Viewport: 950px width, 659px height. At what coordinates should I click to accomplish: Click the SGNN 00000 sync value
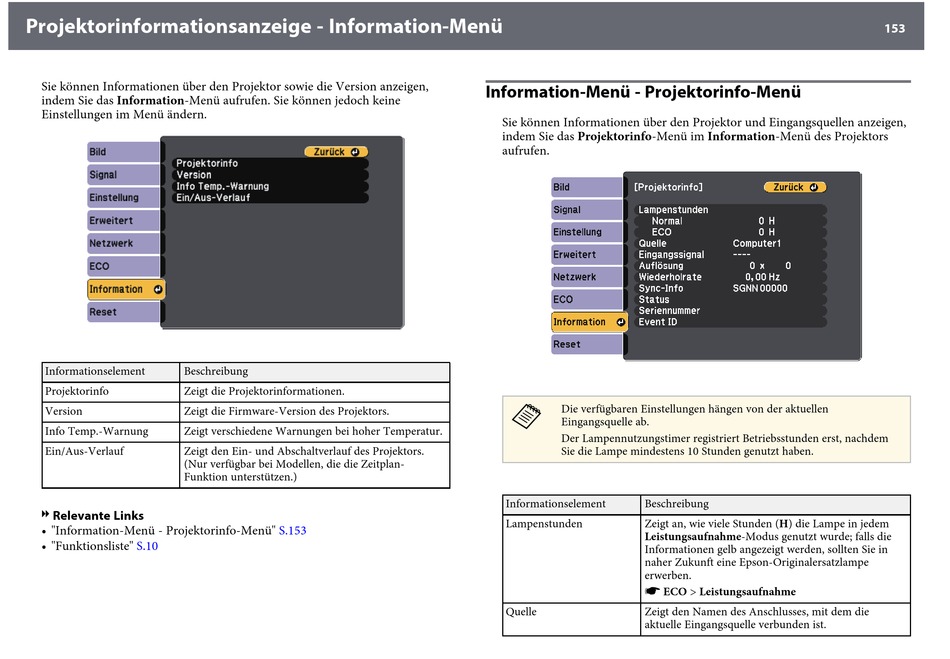(x=760, y=288)
